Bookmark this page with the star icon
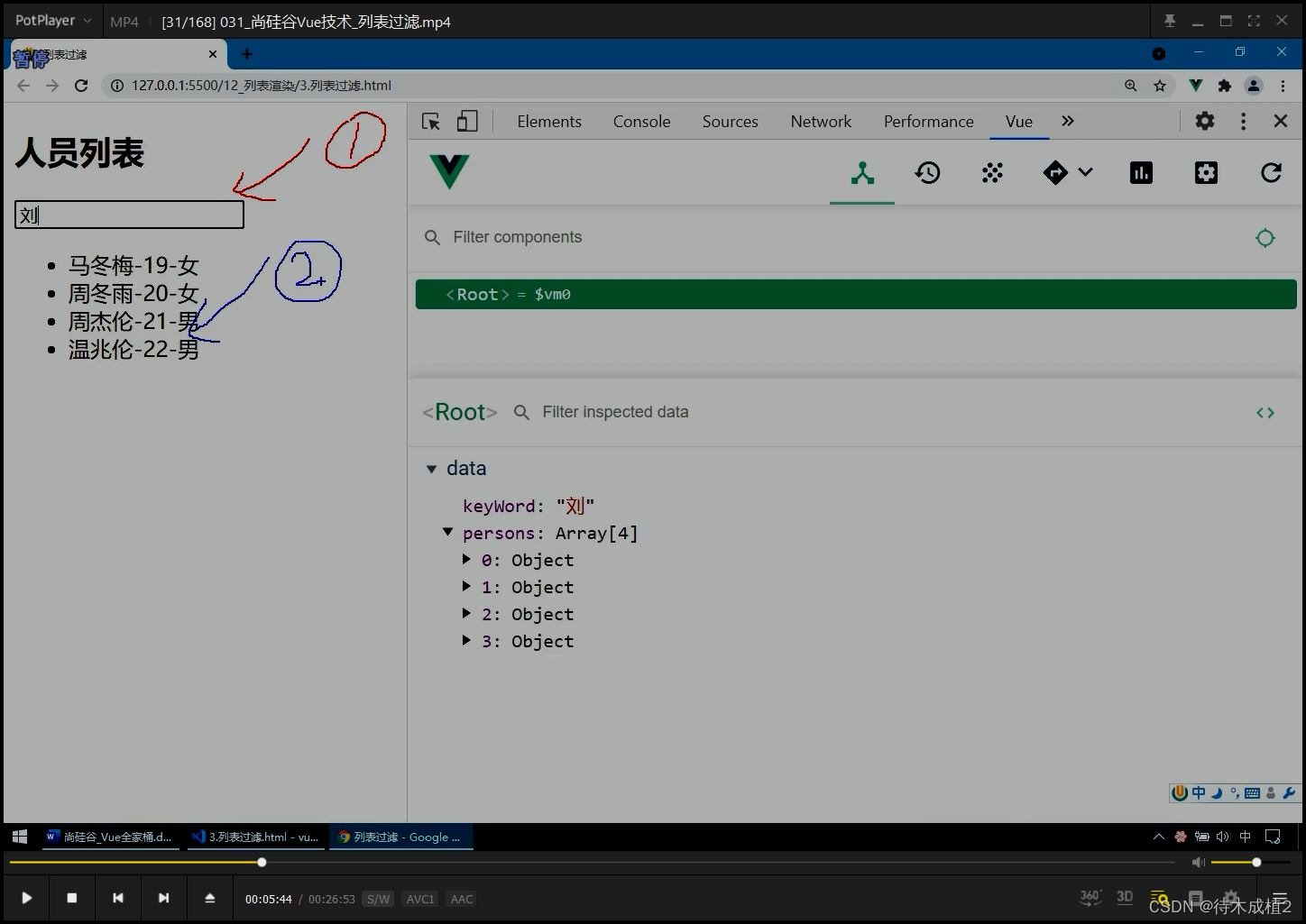This screenshot has height=924, width=1306. [x=1160, y=86]
